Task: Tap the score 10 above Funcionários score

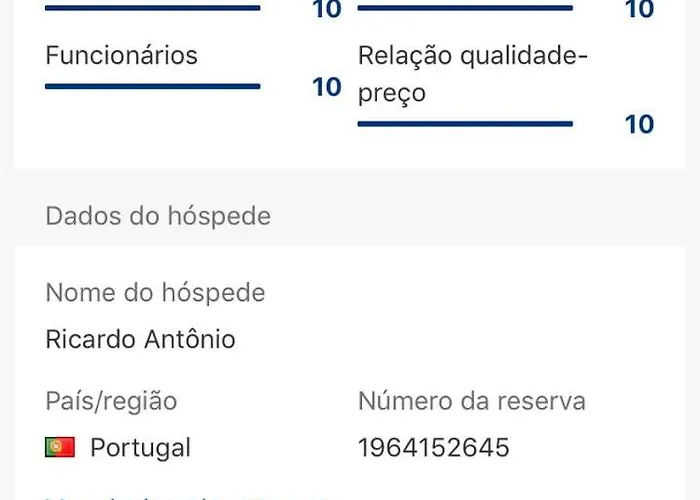Action: click(326, 10)
